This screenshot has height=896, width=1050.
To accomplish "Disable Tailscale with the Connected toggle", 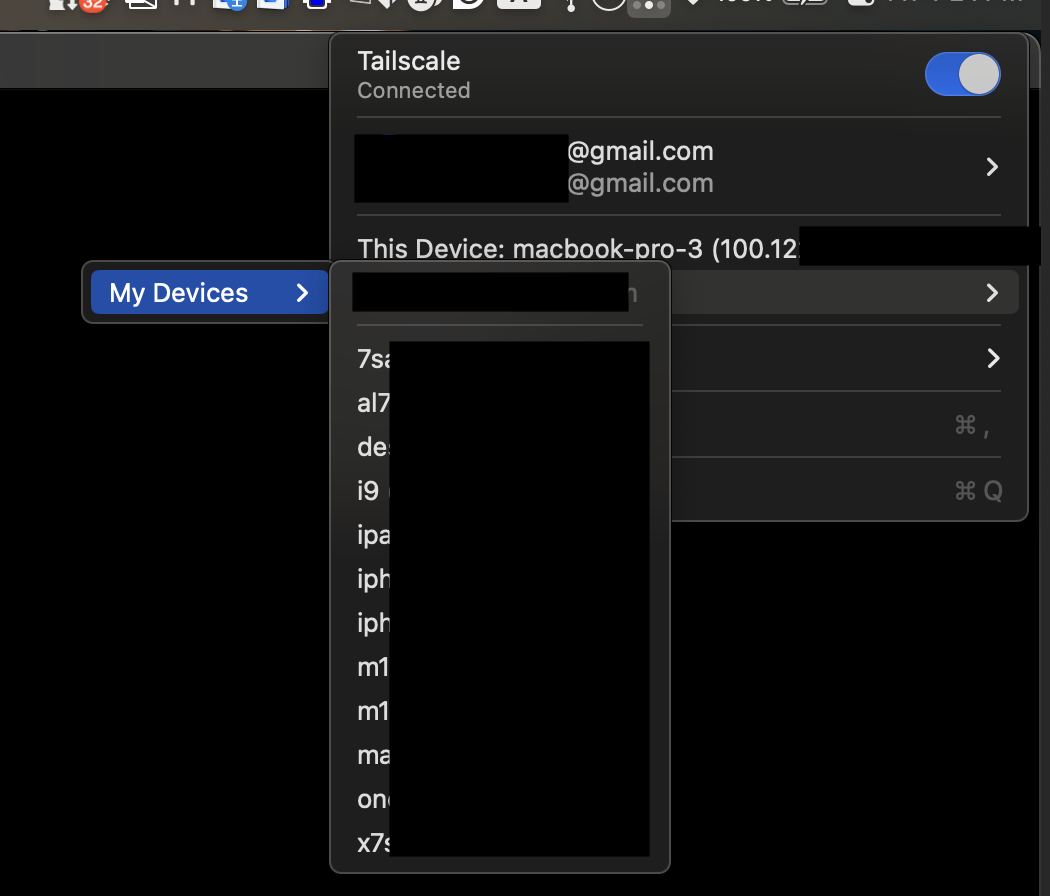I will point(962,74).
